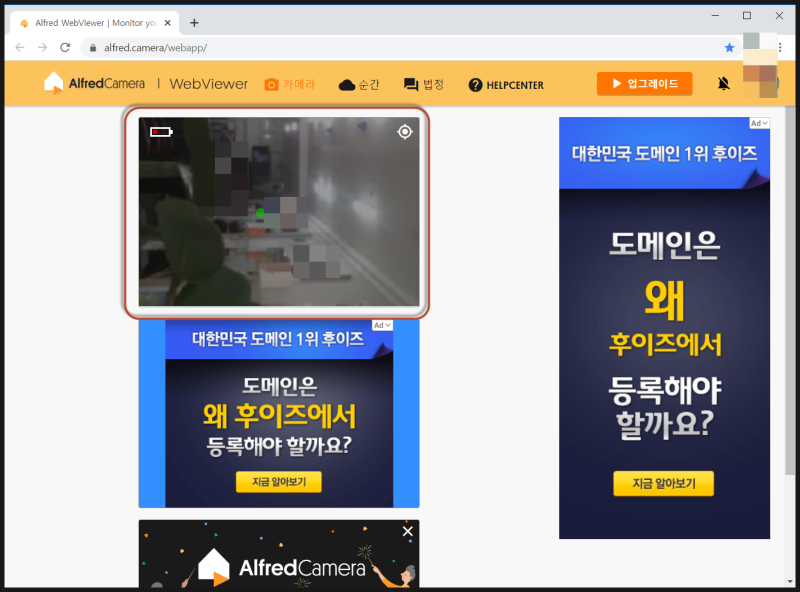Maximize the browser window
Image resolution: width=800 pixels, height=592 pixels.
click(747, 15)
